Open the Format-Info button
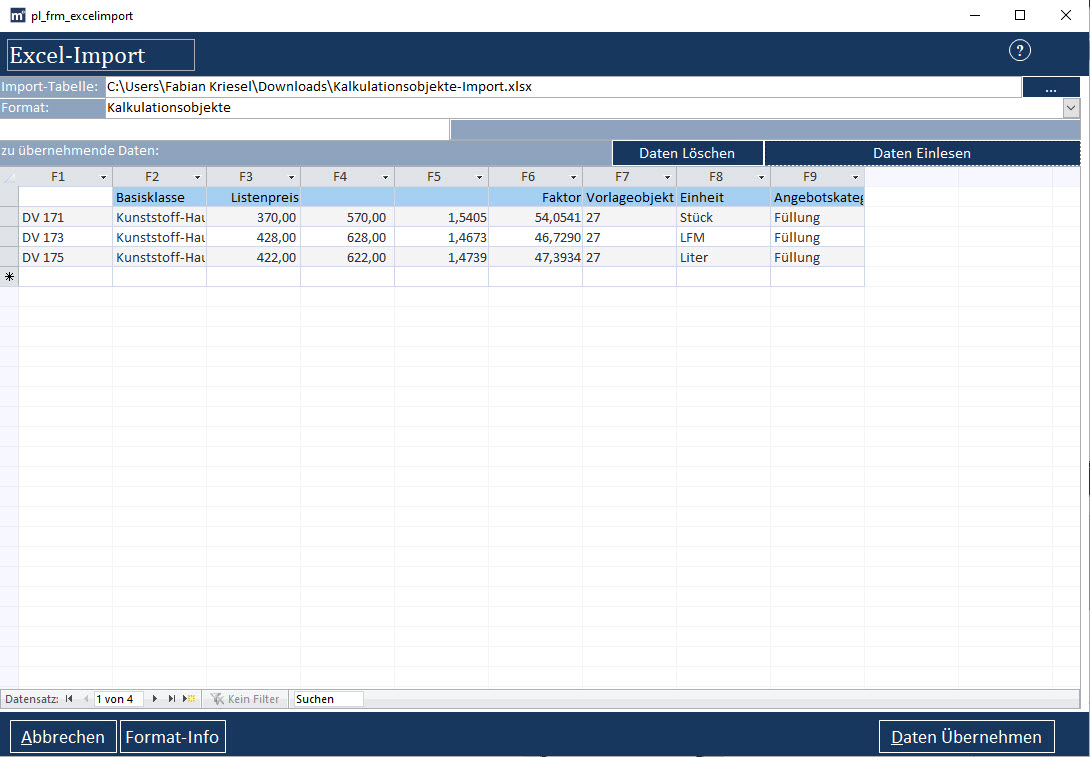Viewport: 1090px width, 757px height. [x=172, y=737]
